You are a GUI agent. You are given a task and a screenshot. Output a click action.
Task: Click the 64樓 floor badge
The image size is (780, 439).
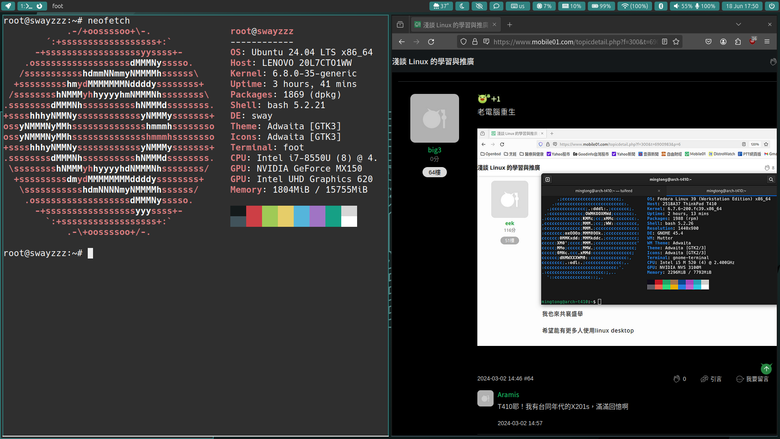click(434, 172)
